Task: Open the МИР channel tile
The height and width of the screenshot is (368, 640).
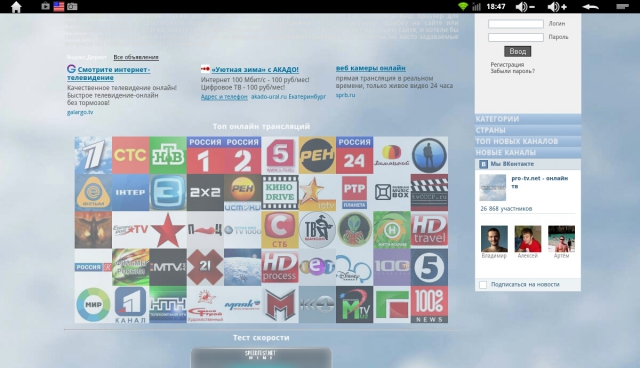Action: click(x=93, y=304)
